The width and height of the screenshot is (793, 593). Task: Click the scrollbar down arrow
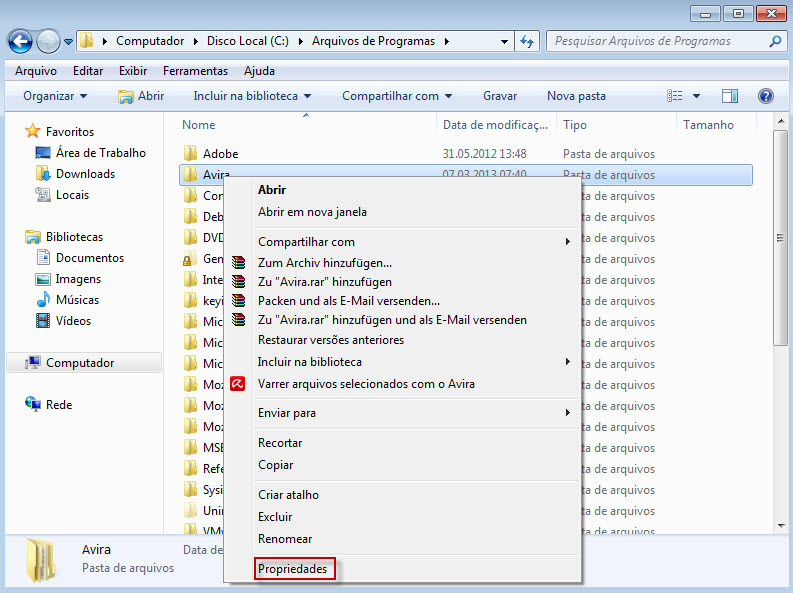(780, 526)
